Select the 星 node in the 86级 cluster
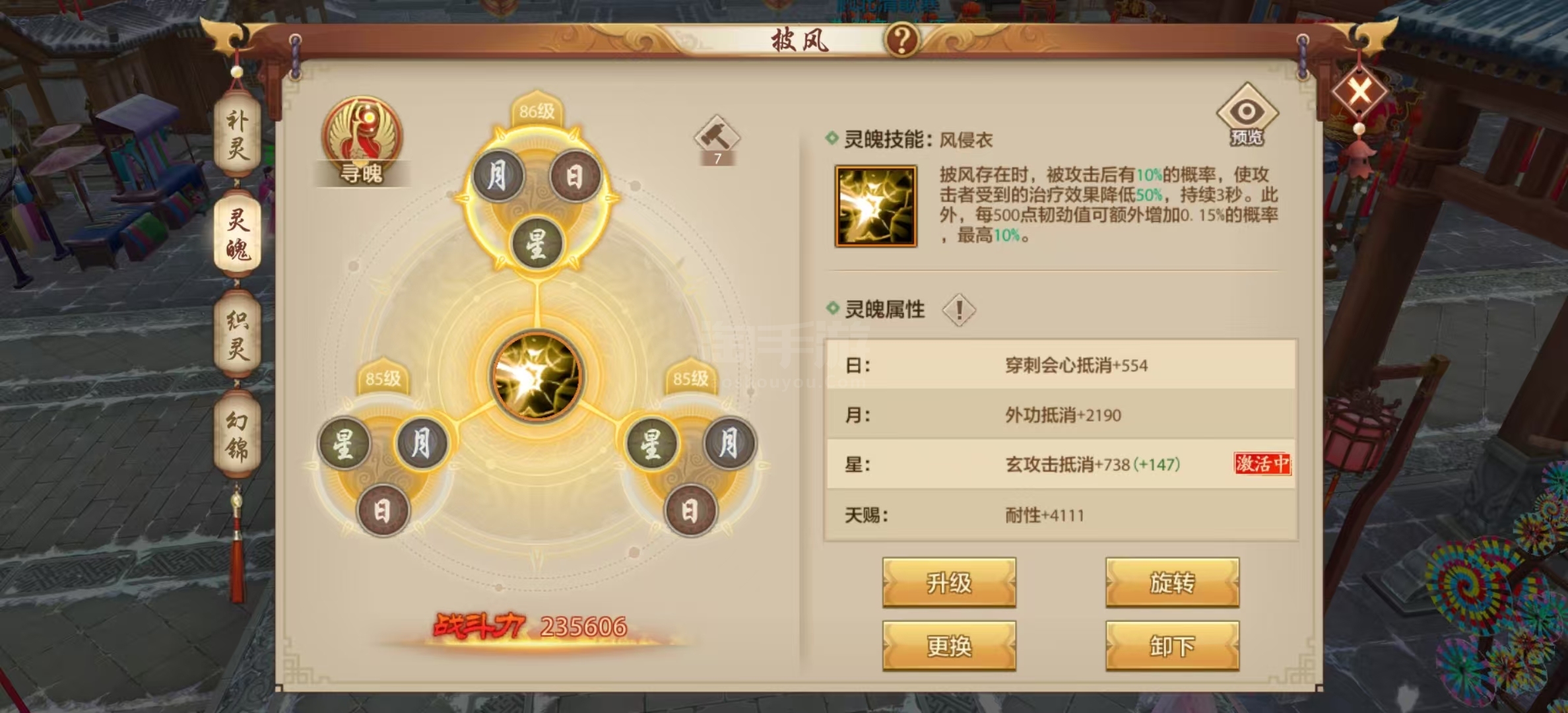Viewport: 1568px width, 713px height. point(537,243)
